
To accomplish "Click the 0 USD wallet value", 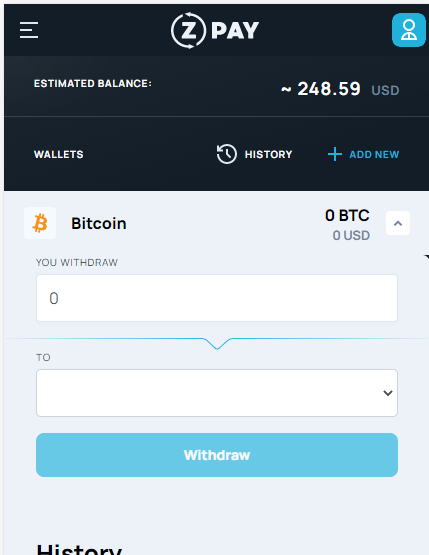I will coord(351,235).
